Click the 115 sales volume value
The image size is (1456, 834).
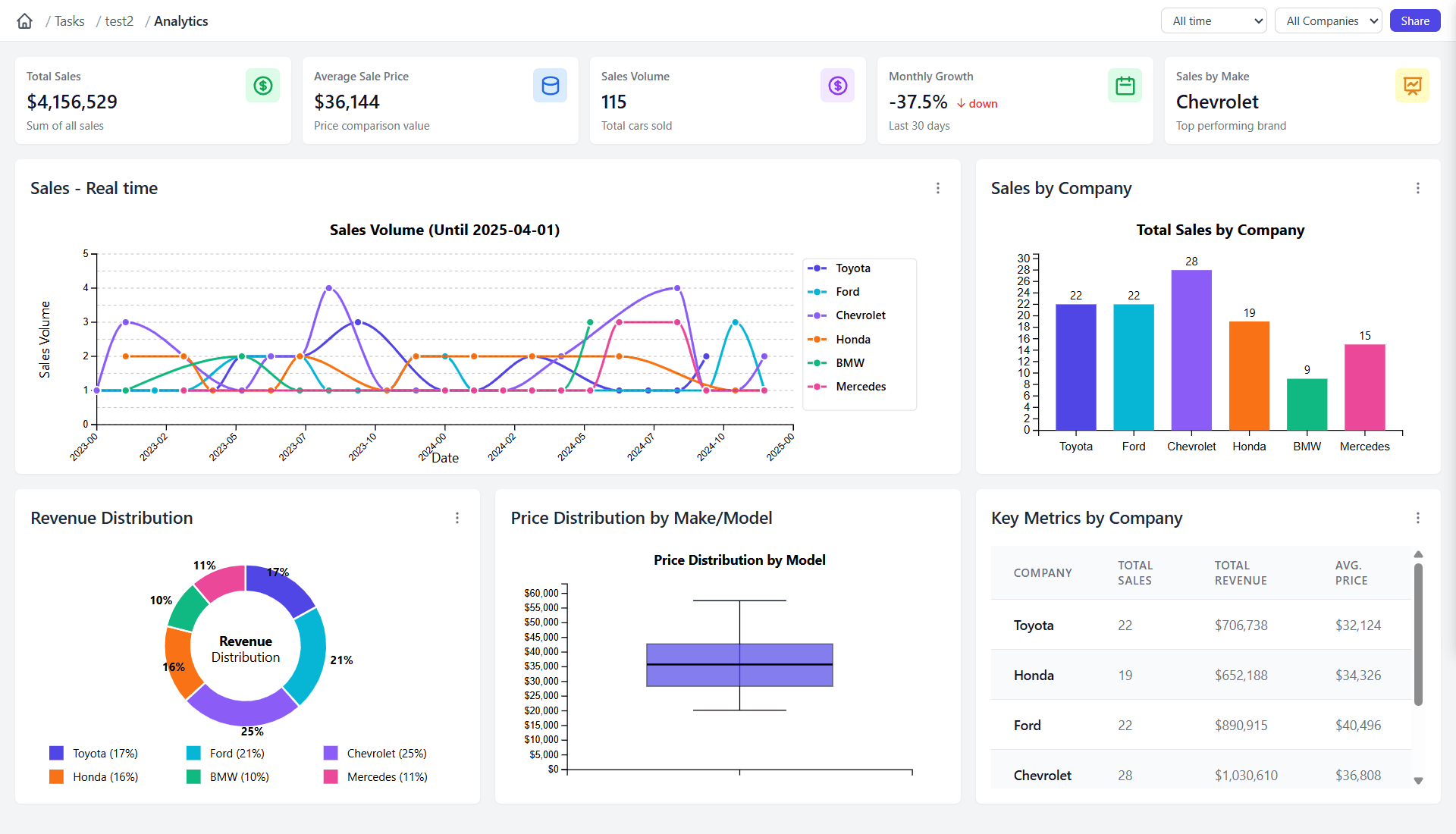(613, 102)
